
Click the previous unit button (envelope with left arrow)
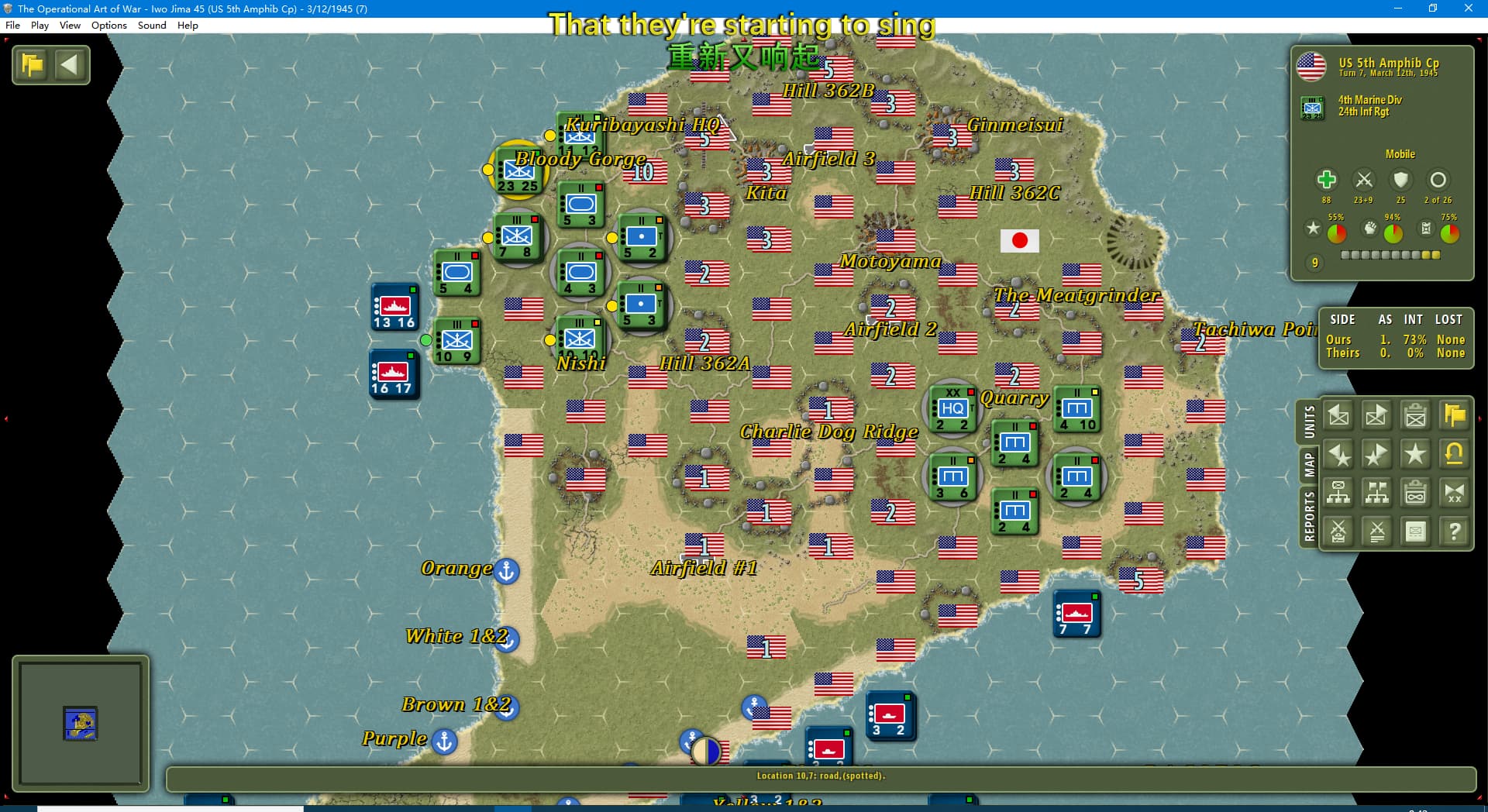(x=1338, y=416)
